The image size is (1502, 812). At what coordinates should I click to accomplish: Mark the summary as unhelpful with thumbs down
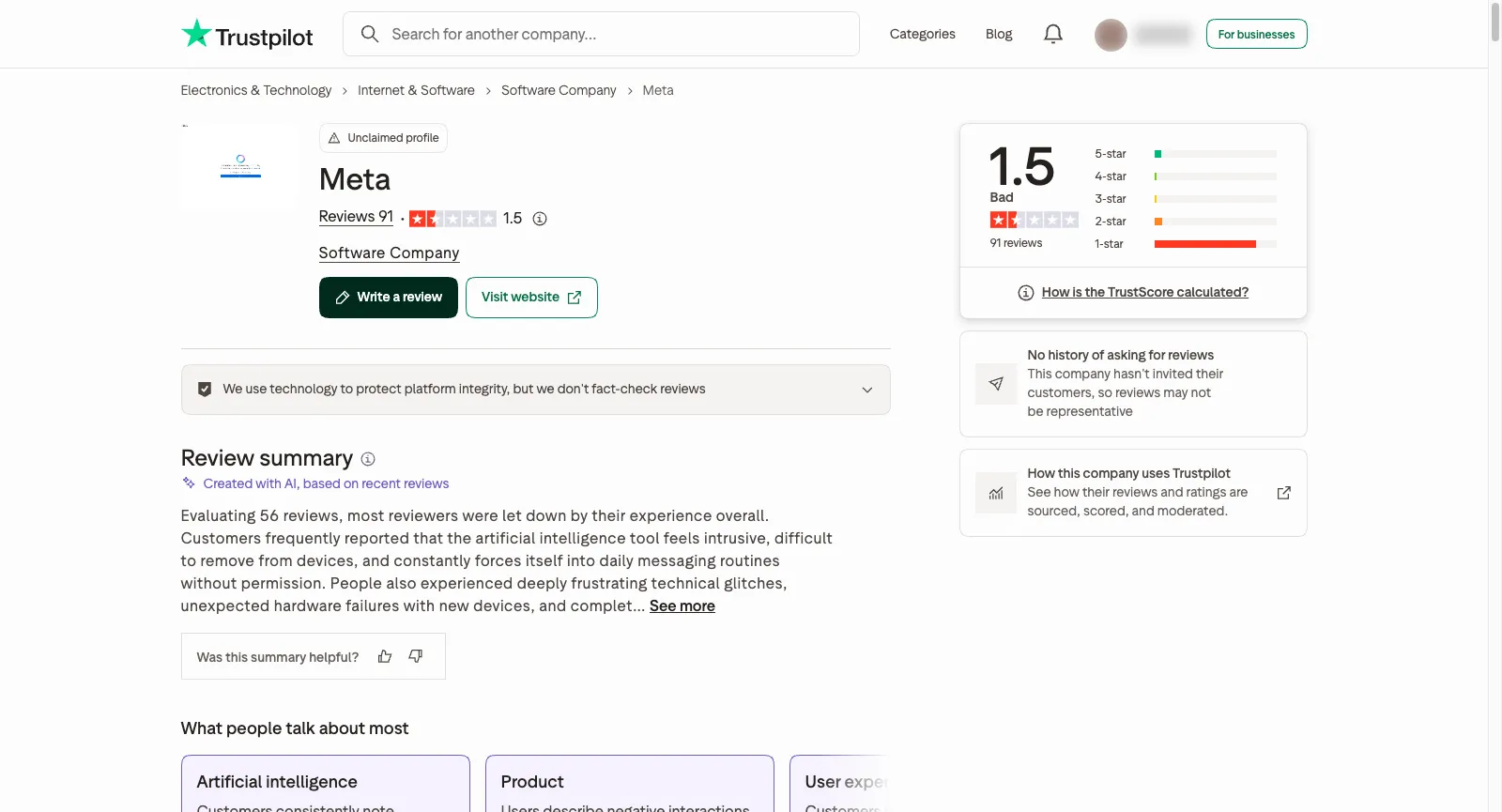[x=416, y=656]
